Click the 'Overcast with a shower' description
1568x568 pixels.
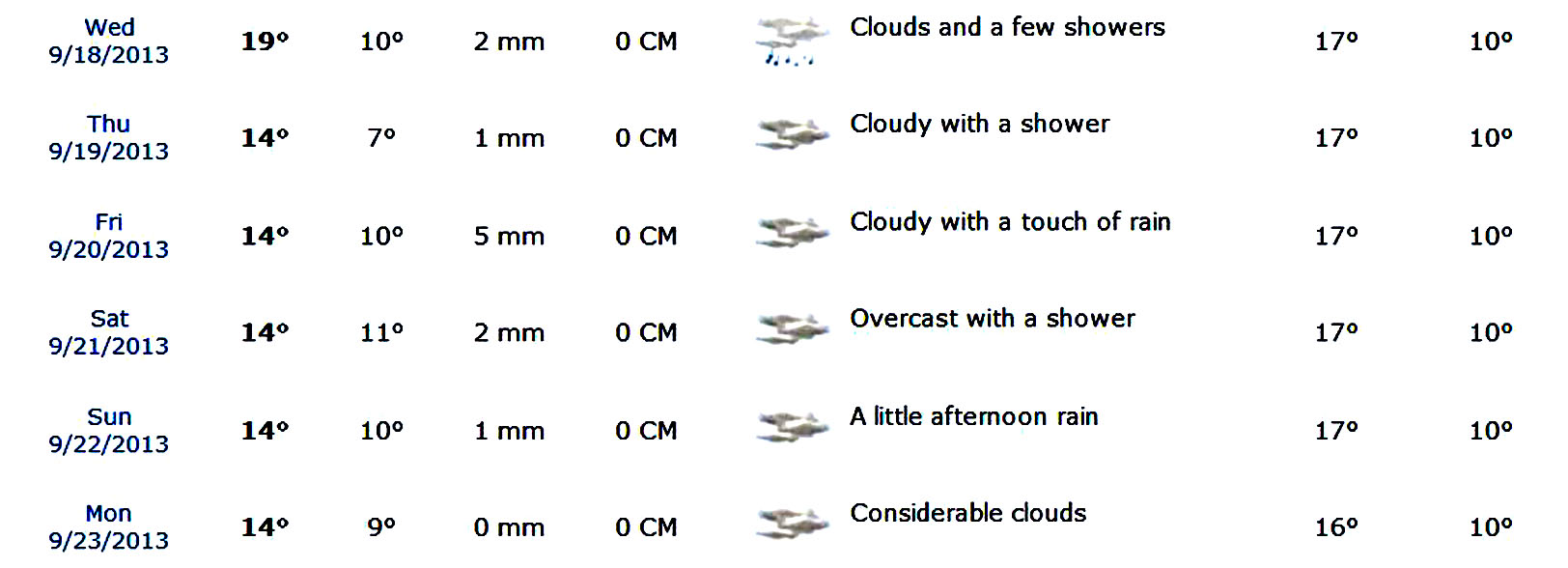tap(993, 318)
